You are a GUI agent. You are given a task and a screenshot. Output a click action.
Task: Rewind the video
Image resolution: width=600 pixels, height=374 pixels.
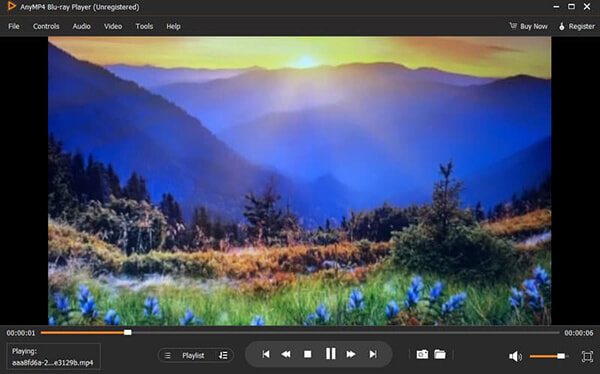pyautogui.click(x=286, y=354)
